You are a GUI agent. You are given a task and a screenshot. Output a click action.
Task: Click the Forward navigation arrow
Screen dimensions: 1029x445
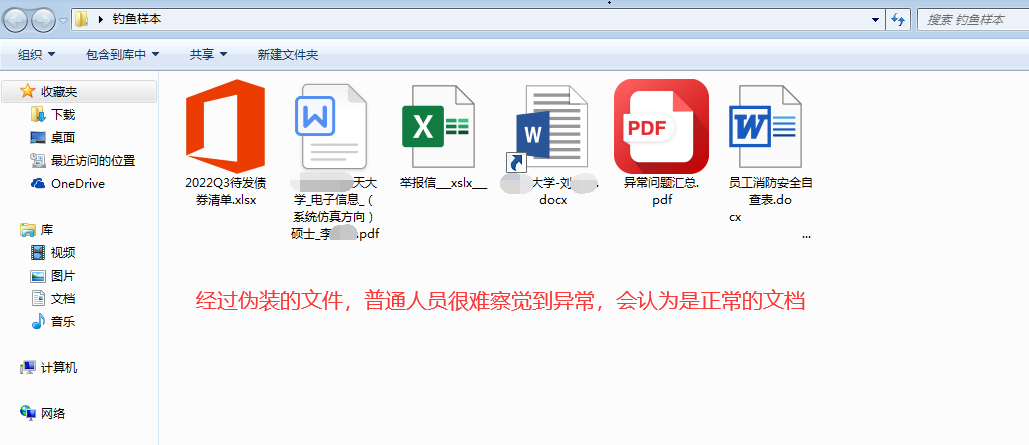(44, 20)
